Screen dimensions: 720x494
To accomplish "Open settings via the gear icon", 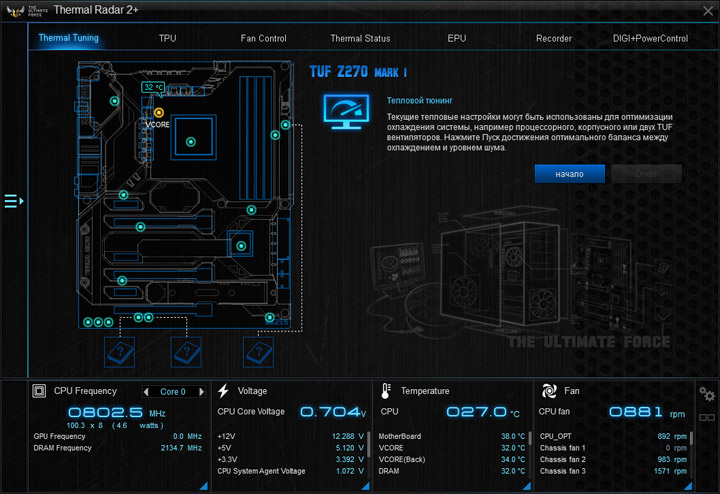I will click(706, 394).
